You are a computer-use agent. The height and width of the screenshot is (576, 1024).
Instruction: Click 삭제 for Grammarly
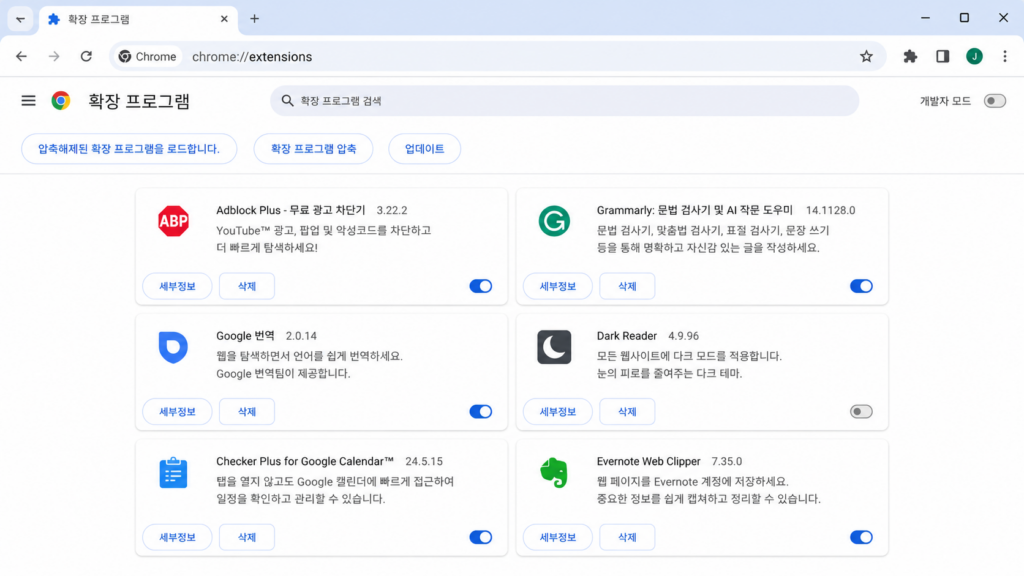click(x=627, y=286)
